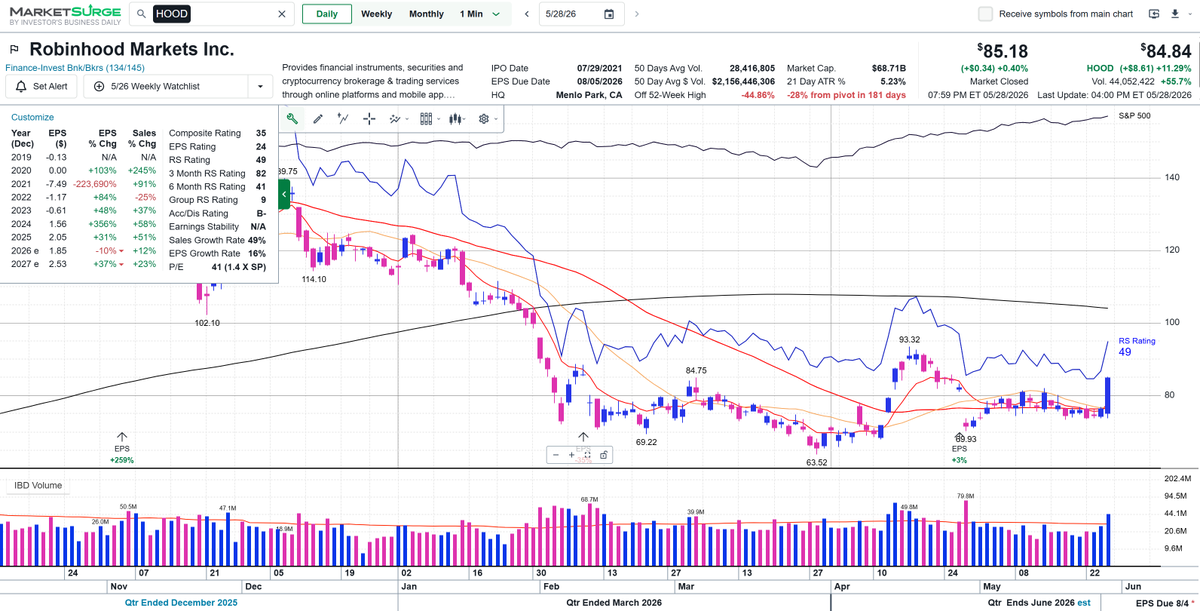Viewport: 1200px width, 611px height.
Task: Click the Composite Rating 35 row
Action: (x=217, y=133)
